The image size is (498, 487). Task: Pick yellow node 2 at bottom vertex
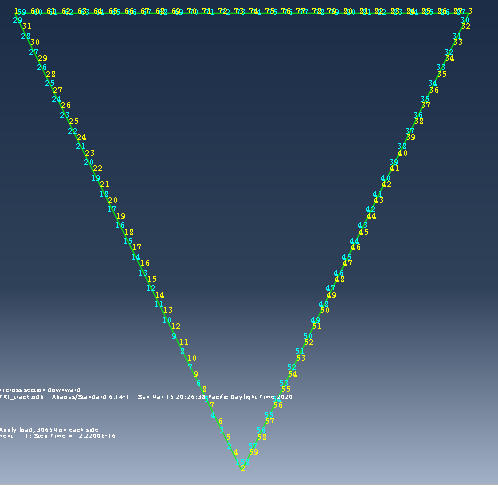pos(243,468)
